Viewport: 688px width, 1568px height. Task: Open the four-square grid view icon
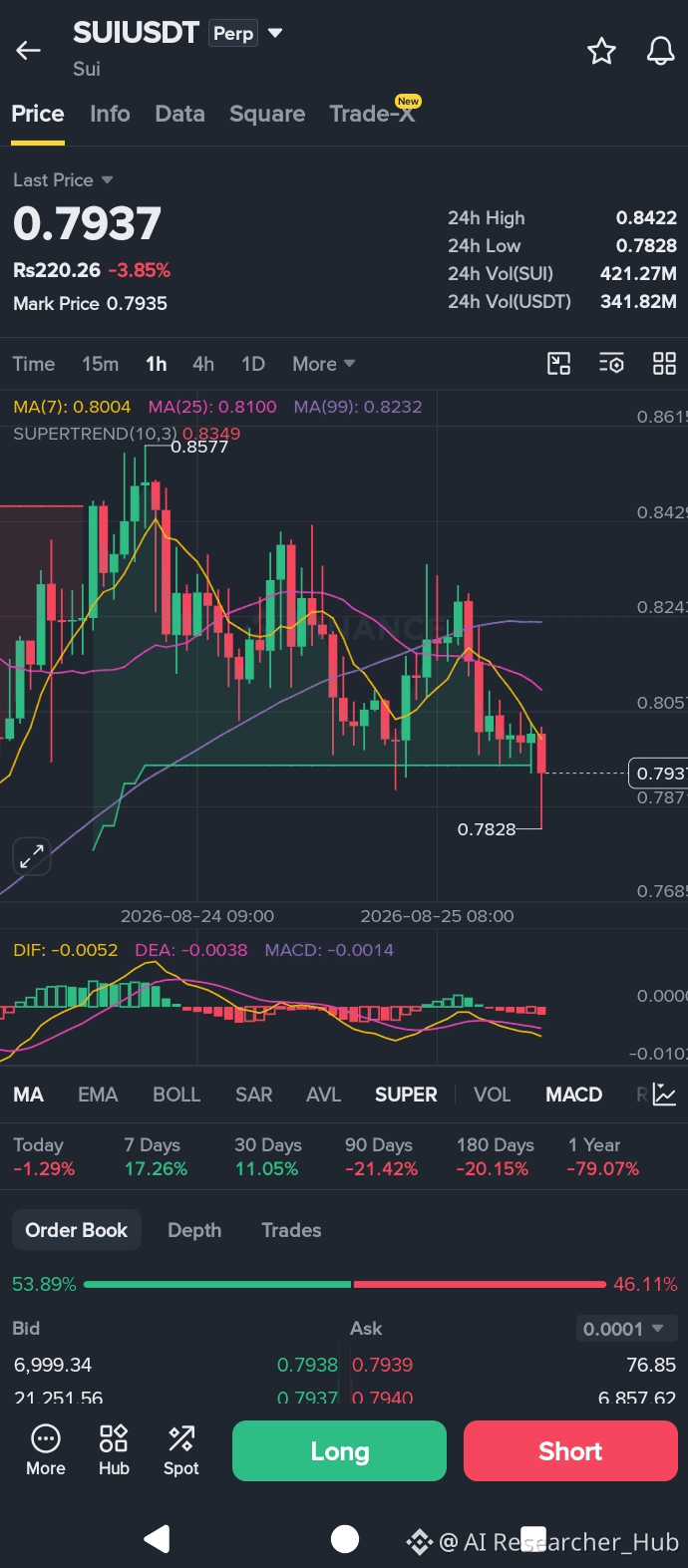[x=664, y=364]
